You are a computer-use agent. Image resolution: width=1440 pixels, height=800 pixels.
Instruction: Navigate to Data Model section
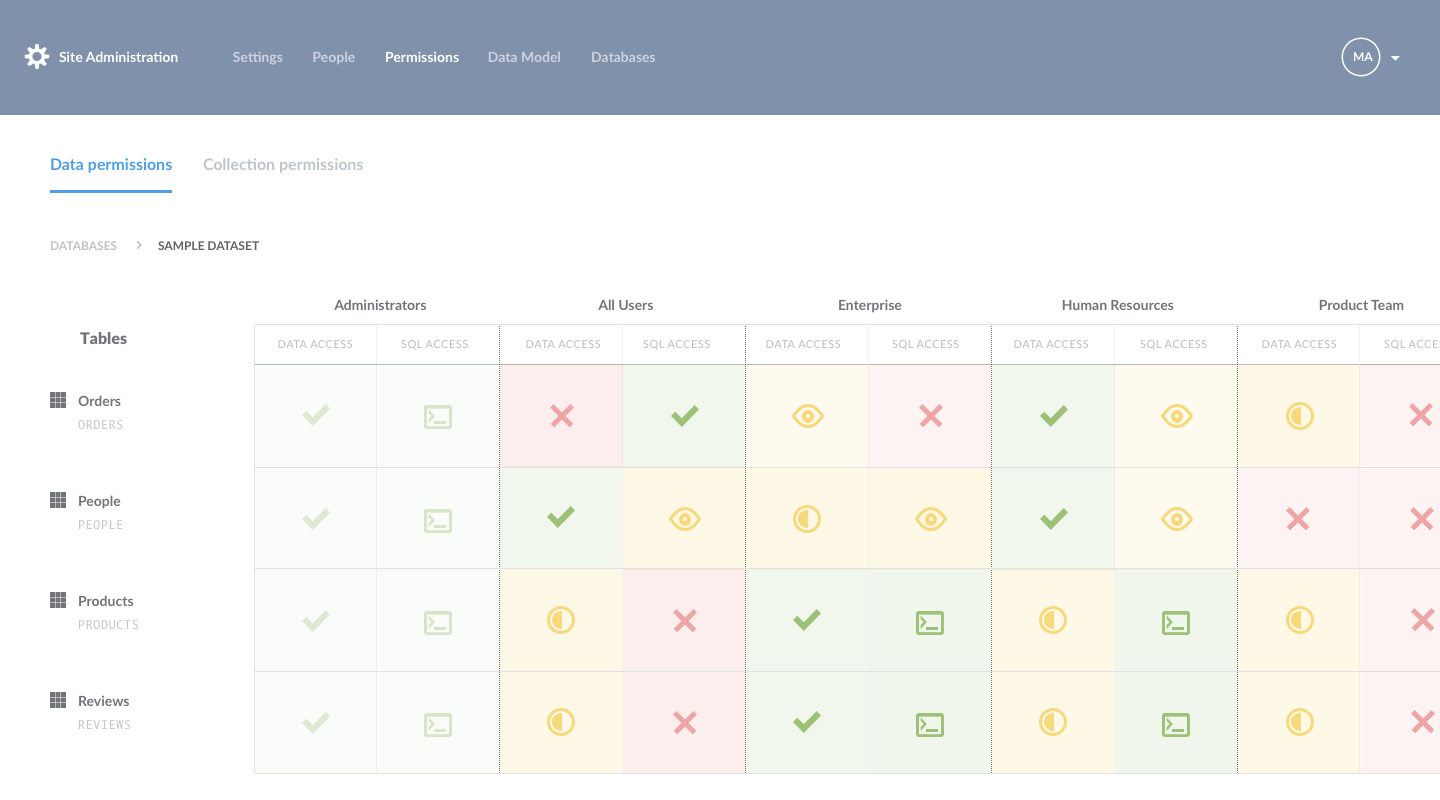[524, 57]
